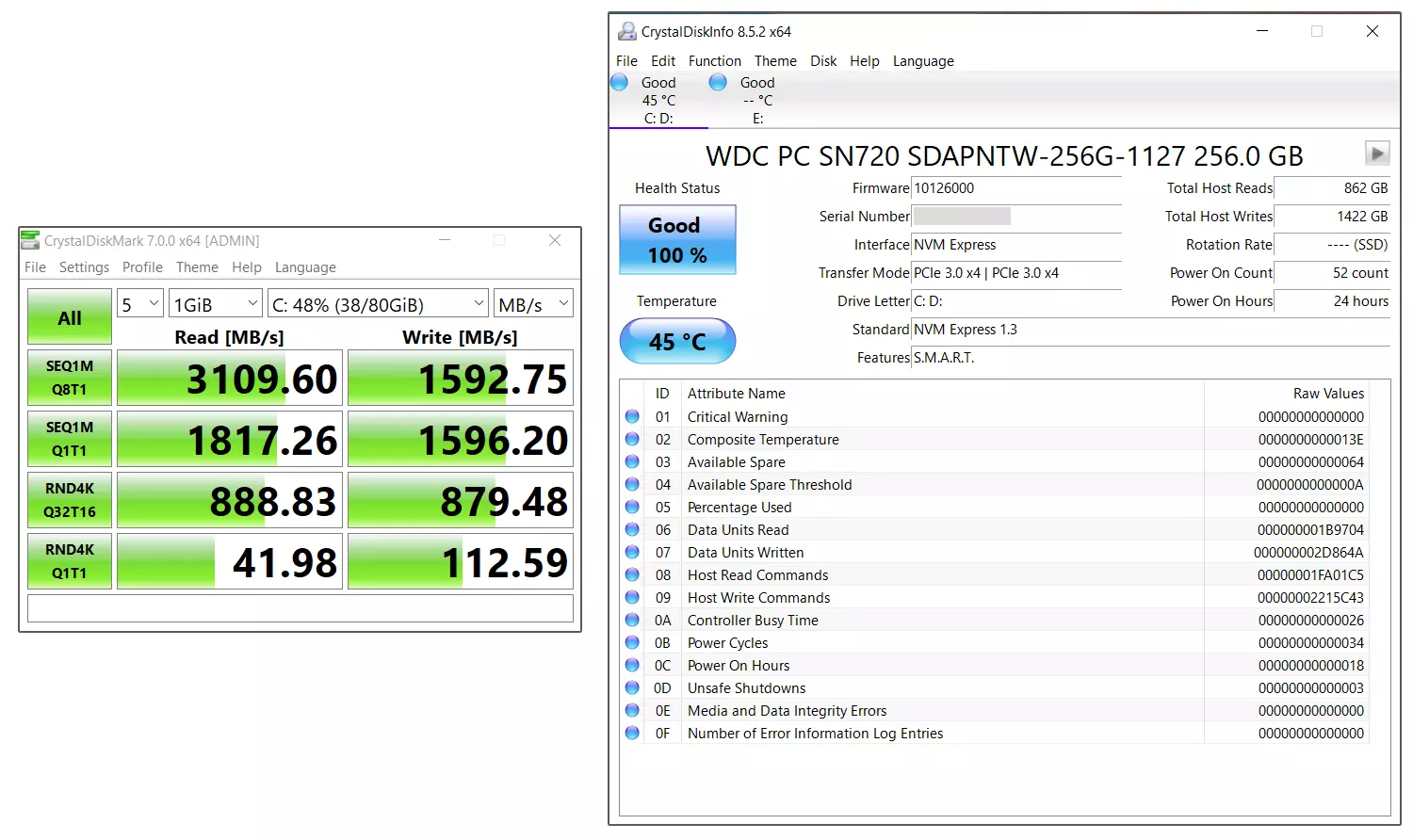The height and width of the screenshot is (840, 1413).
Task: Click the Transfer Mode PCIe 3.0 x4 field
Action: (1016, 273)
